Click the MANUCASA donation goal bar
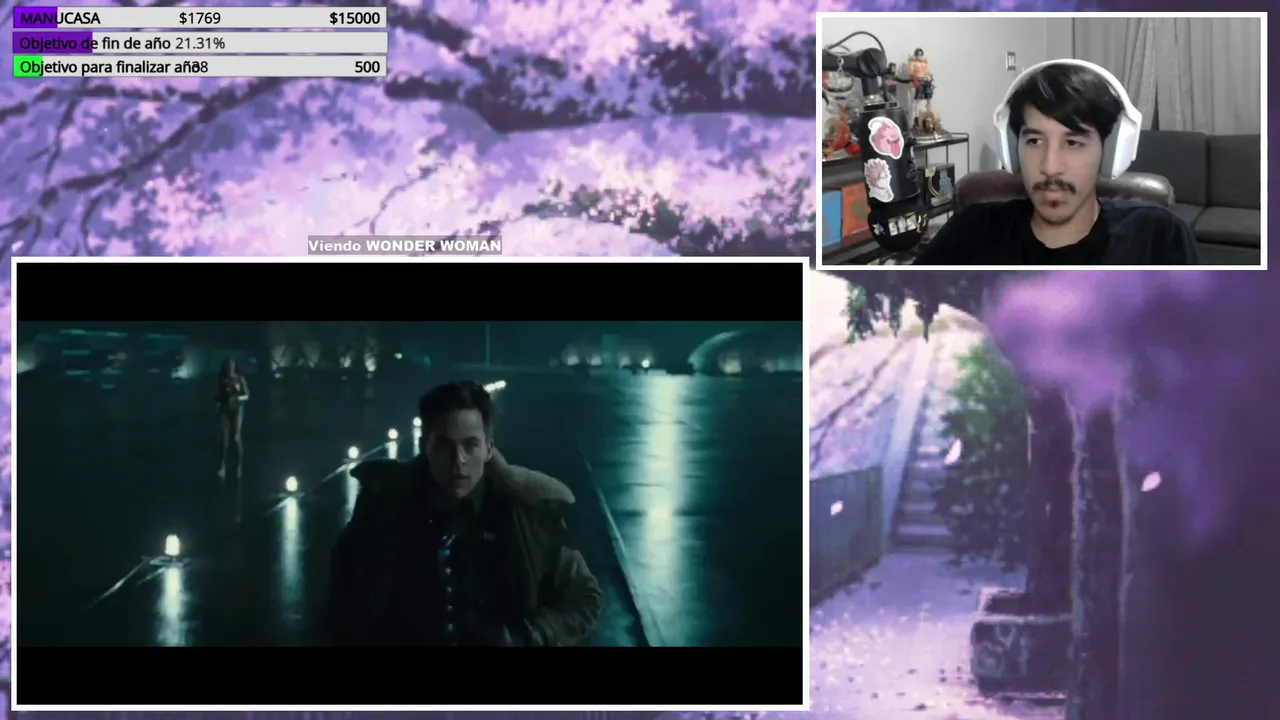 pos(199,18)
